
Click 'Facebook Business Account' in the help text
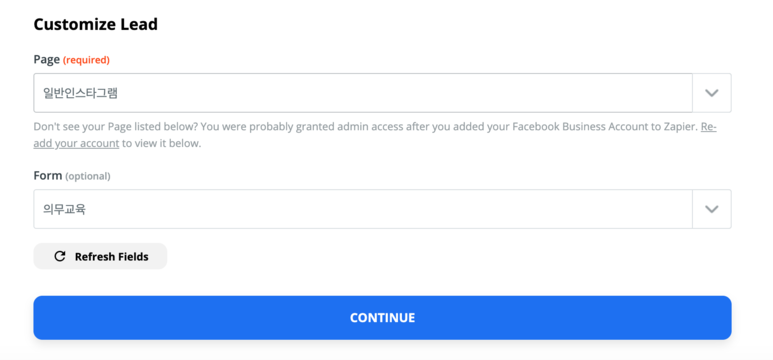(578, 127)
